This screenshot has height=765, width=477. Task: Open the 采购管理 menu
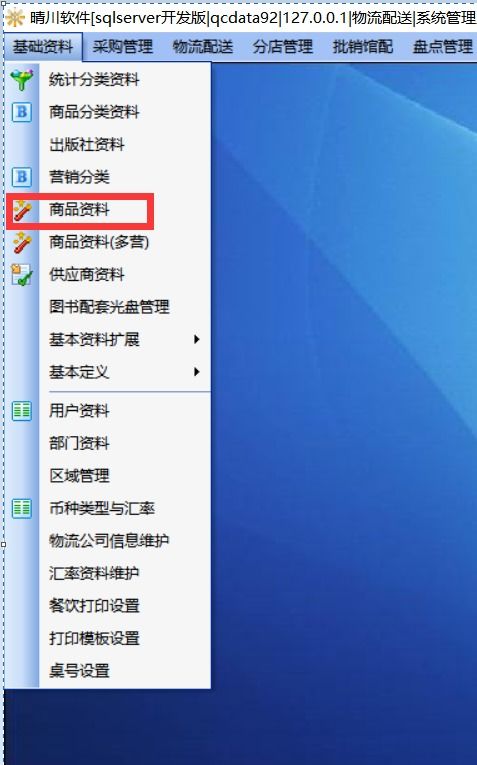tap(123, 47)
